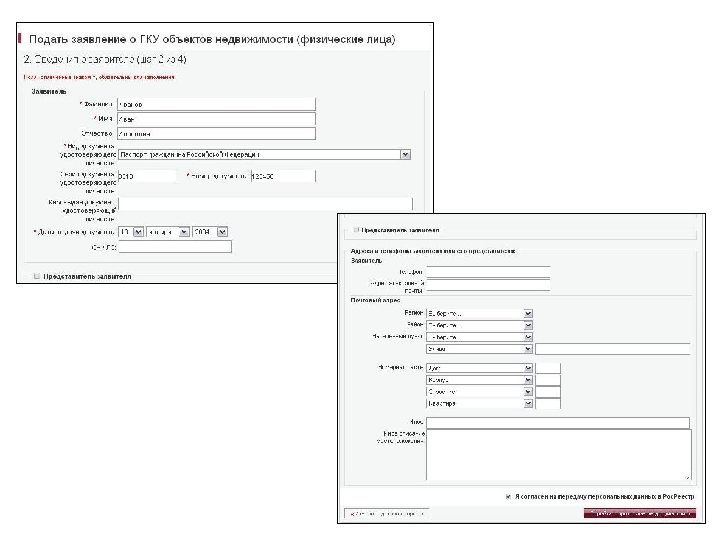Viewport: 720px width, 540px height.
Task: Click the document series field
Action: click(147, 176)
